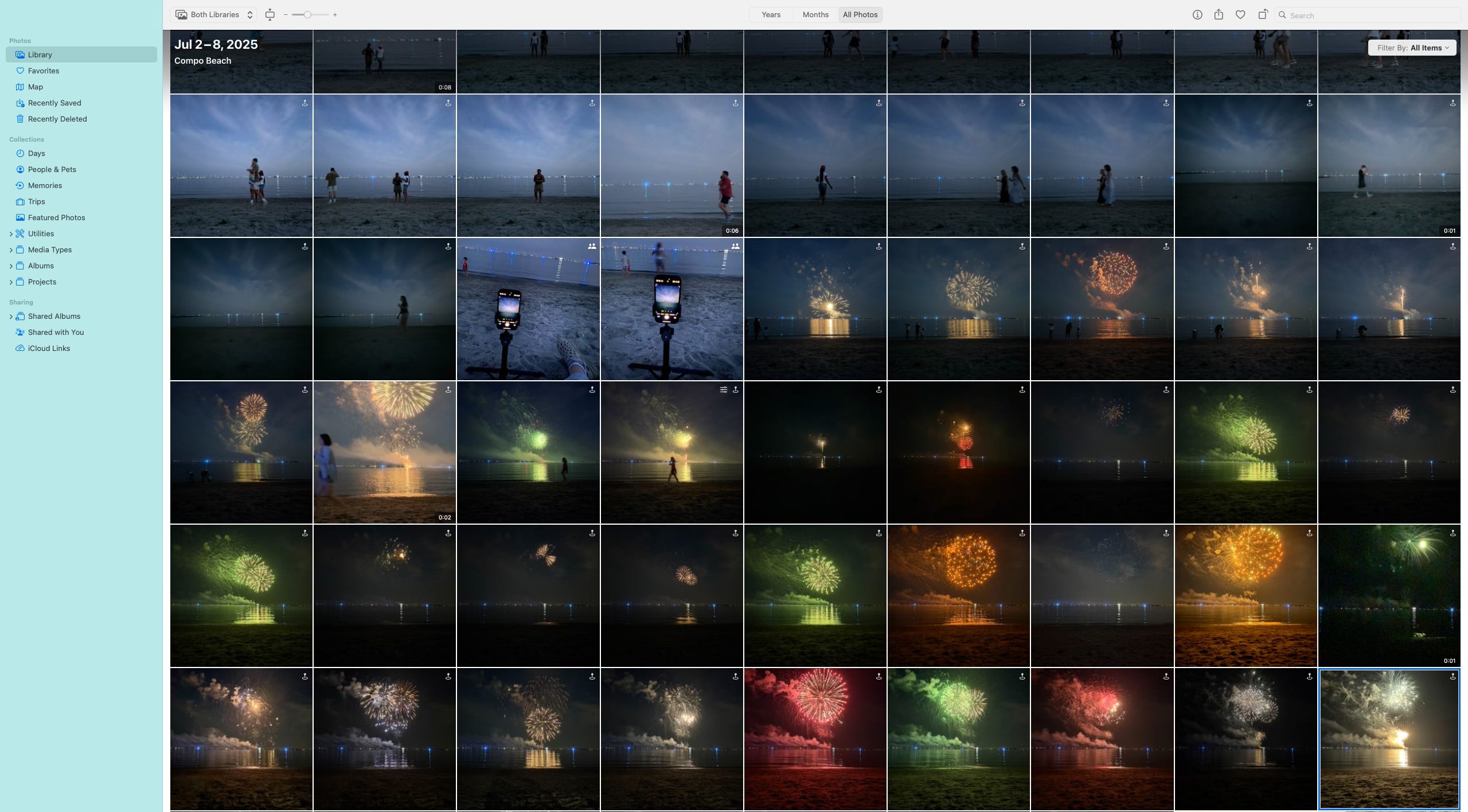Screen dimensions: 1468x812
Task: Toggle the aspect ratio grid icon
Action: pyautogui.click(x=270, y=15)
